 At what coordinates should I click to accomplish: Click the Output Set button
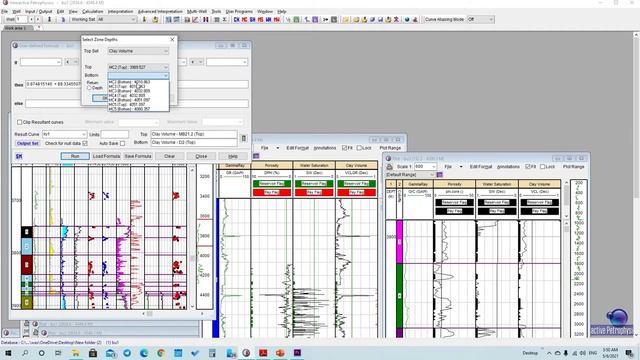tap(28, 143)
